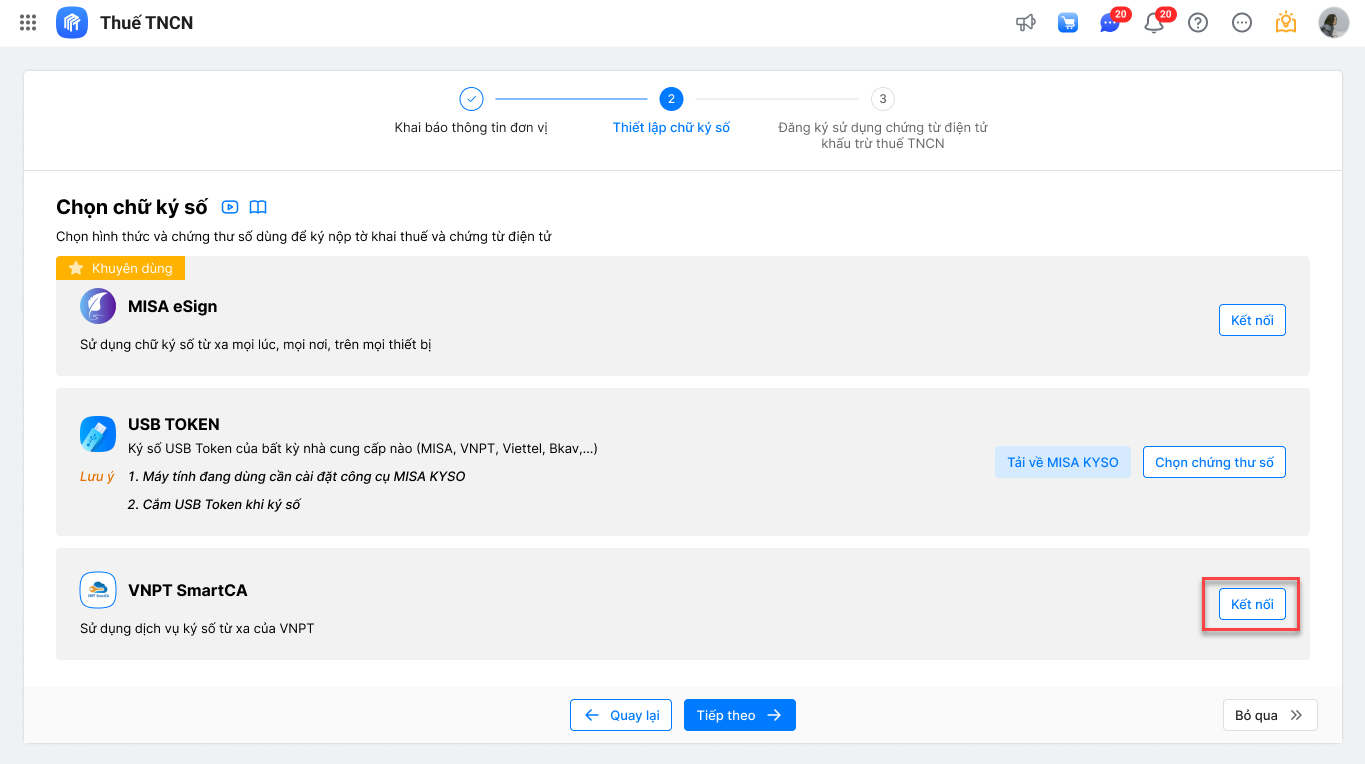This screenshot has height=764, width=1365.
Task: Click Chọn chứng thư số button
Action: (x=1214, y=462)
